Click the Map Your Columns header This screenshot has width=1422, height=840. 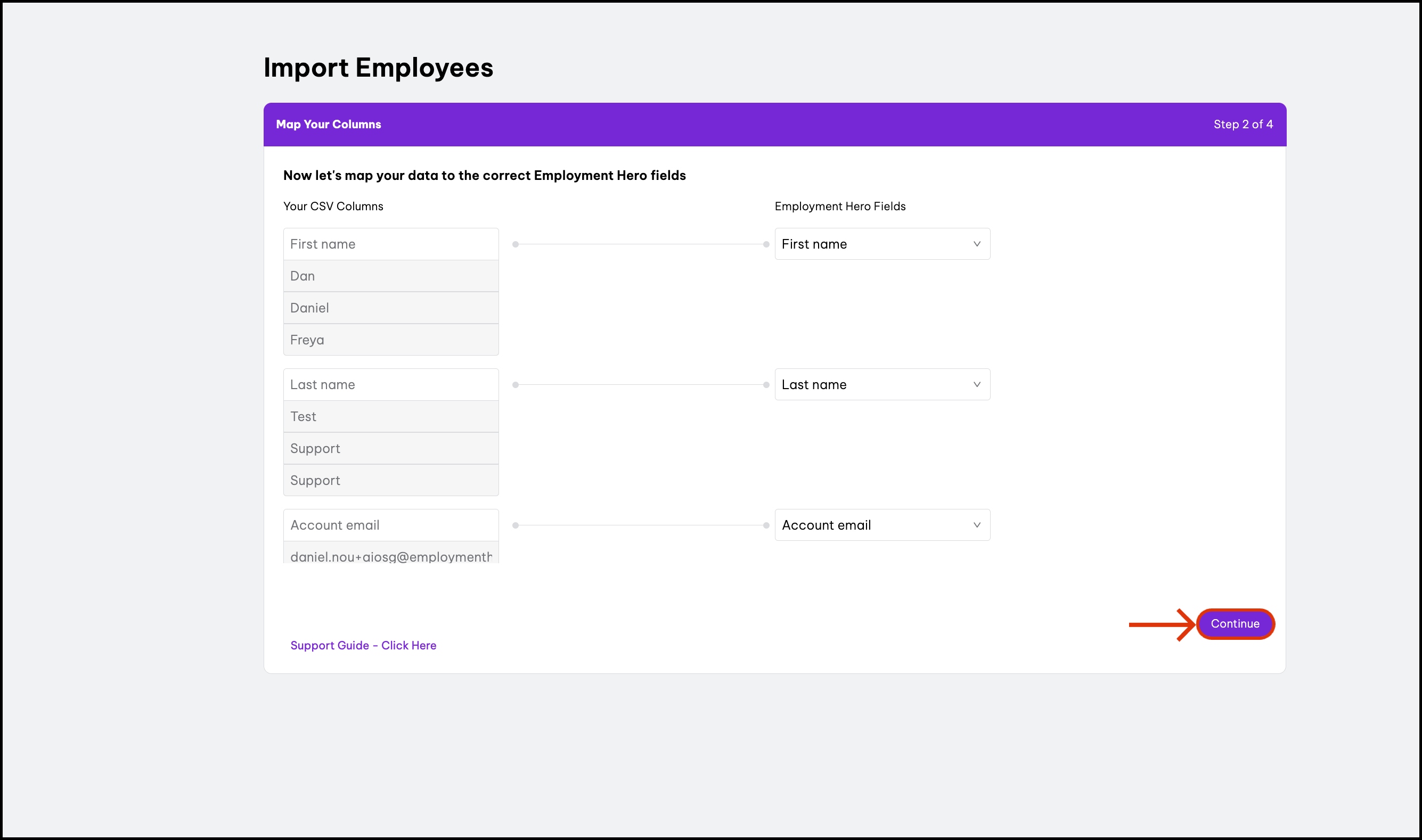[x=329, y=125]
